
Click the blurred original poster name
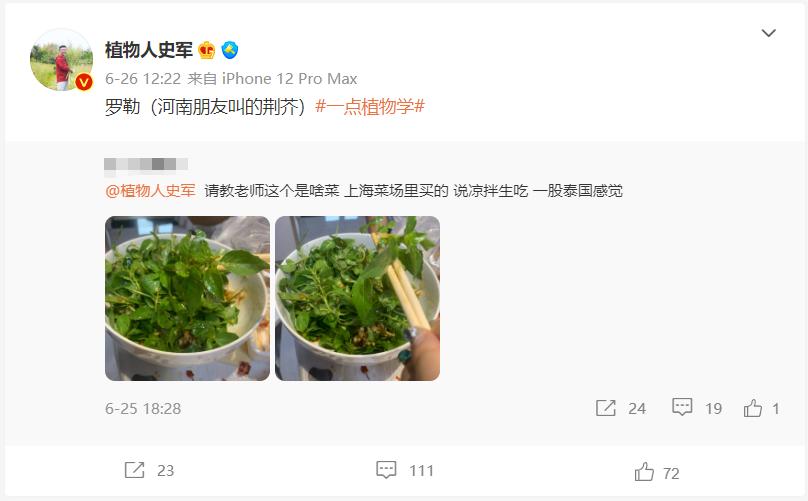tap(146, 164)
